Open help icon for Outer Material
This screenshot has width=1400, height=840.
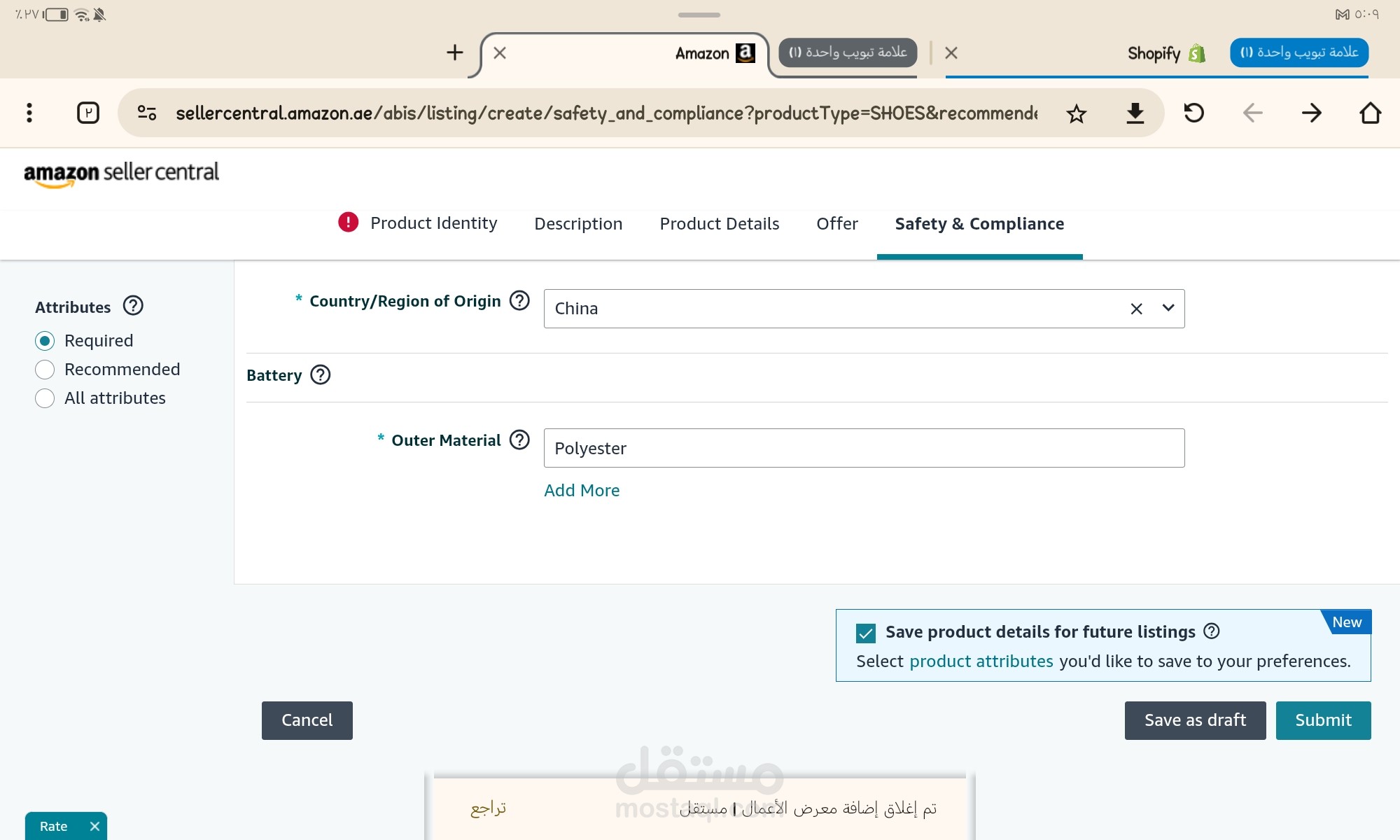pos(519,440)
